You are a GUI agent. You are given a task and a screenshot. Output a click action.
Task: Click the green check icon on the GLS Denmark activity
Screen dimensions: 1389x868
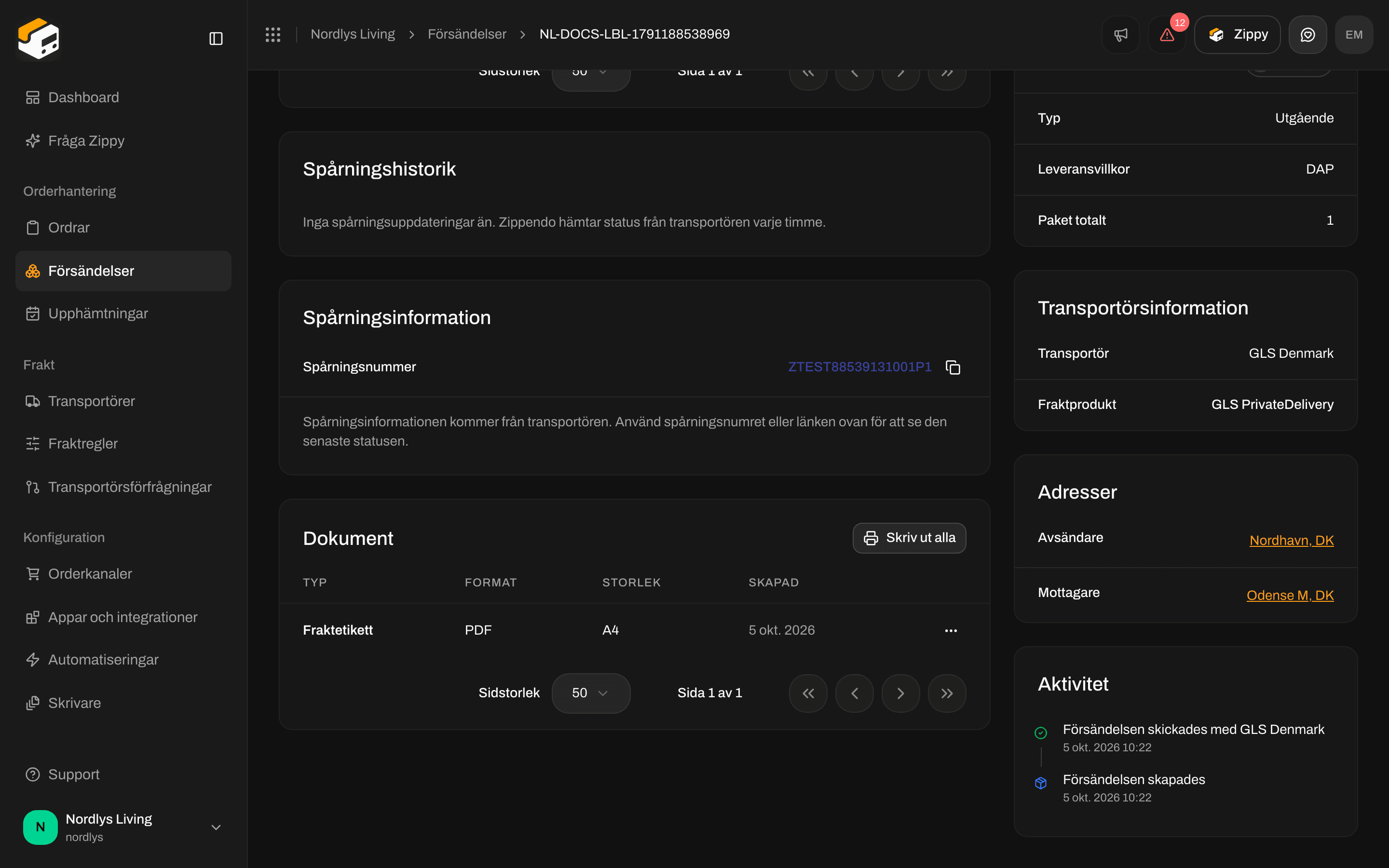coord(1041,732)
